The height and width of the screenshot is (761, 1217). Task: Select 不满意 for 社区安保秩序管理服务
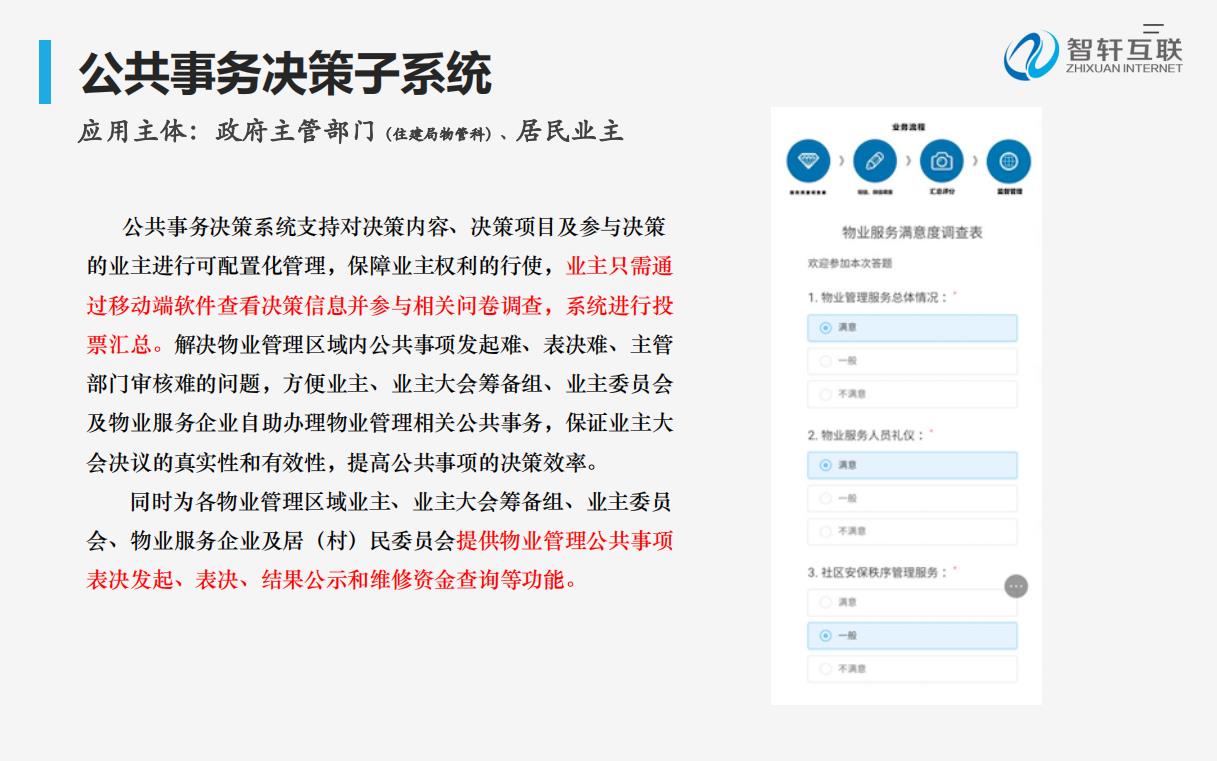click(912, 668)
